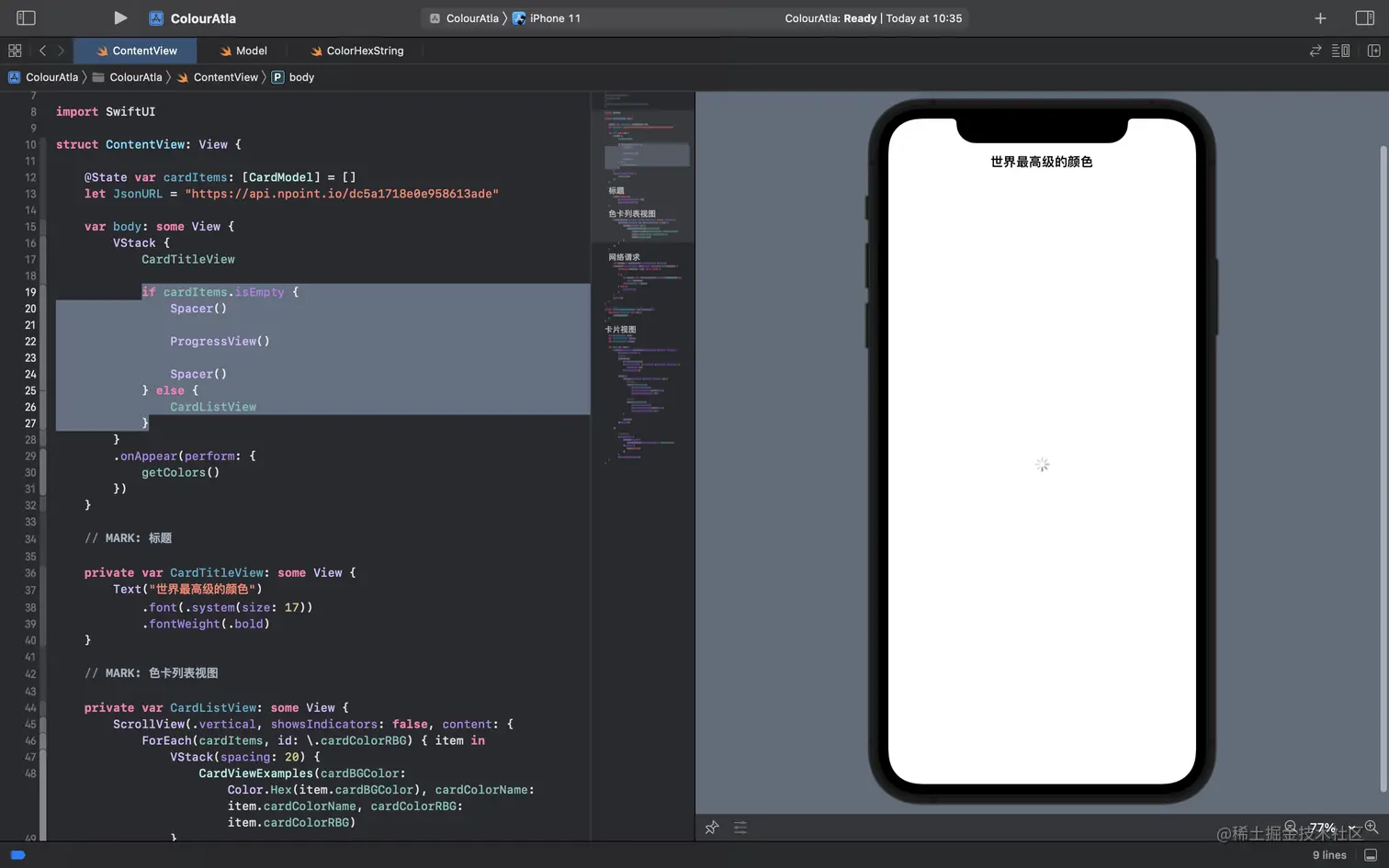
Task: Jump to the 标题 section in minimap
Action: pyautogui.click(x=616, y=191)
